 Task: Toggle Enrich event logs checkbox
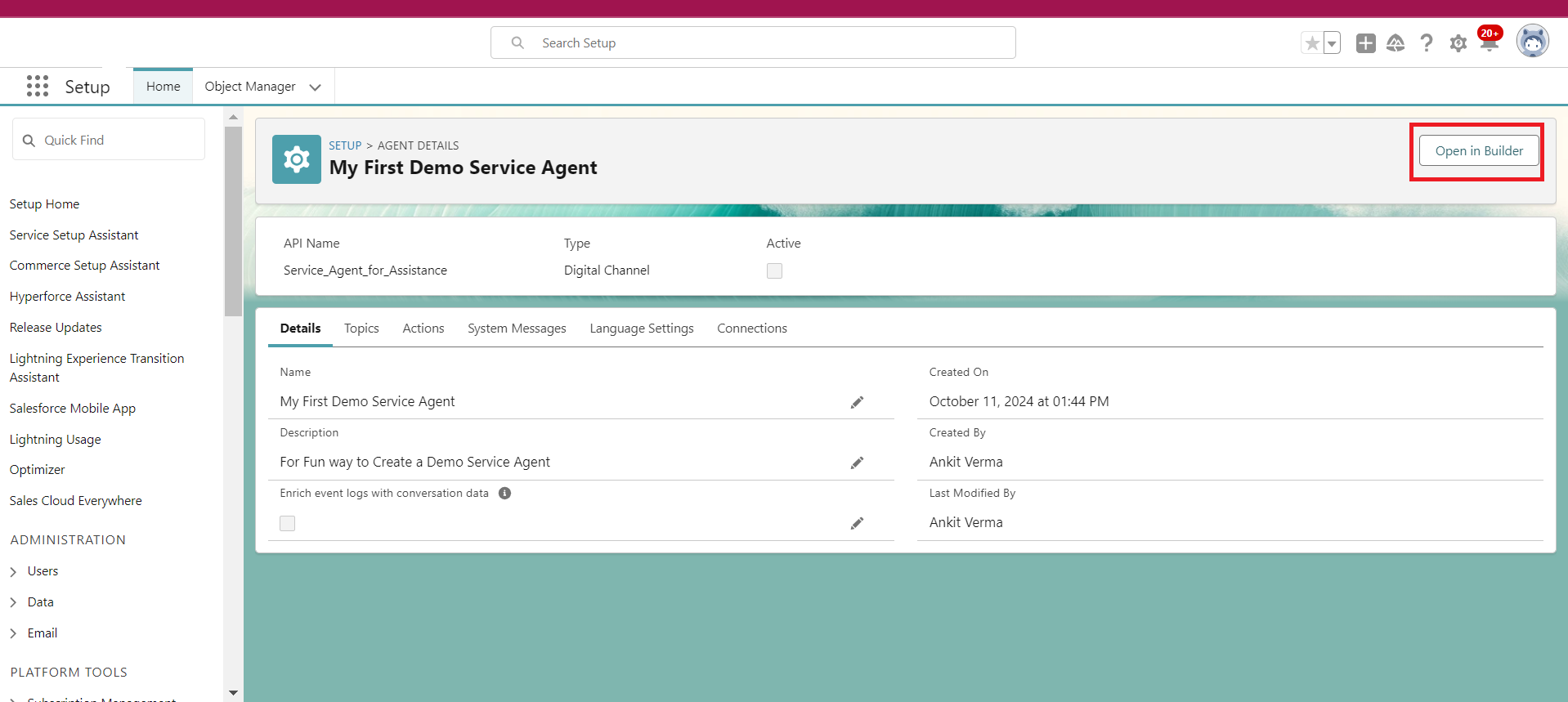[288, 523]
